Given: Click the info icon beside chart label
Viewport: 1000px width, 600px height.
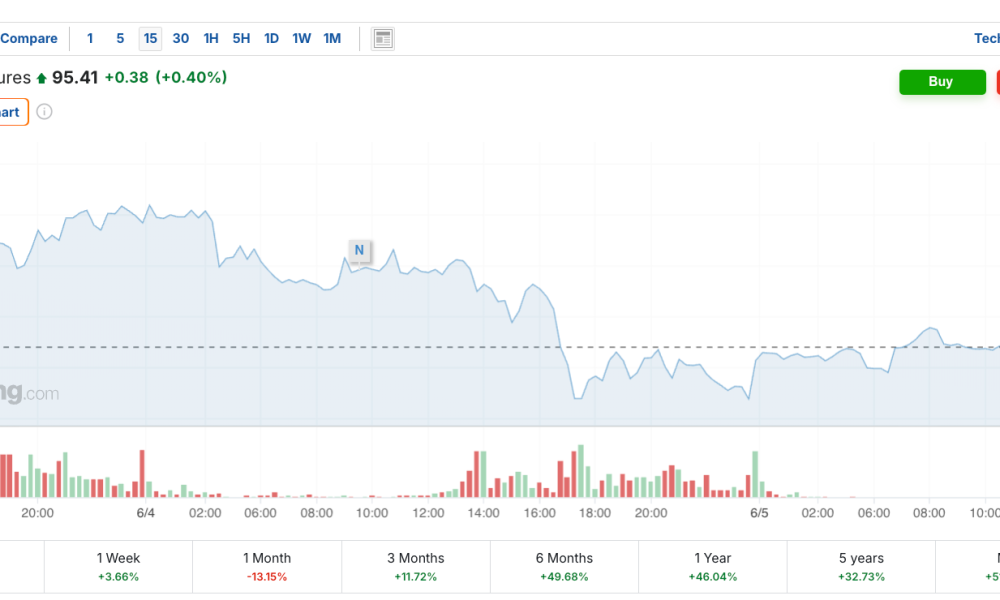Looking at the screenshot, I should click(44, 112).
